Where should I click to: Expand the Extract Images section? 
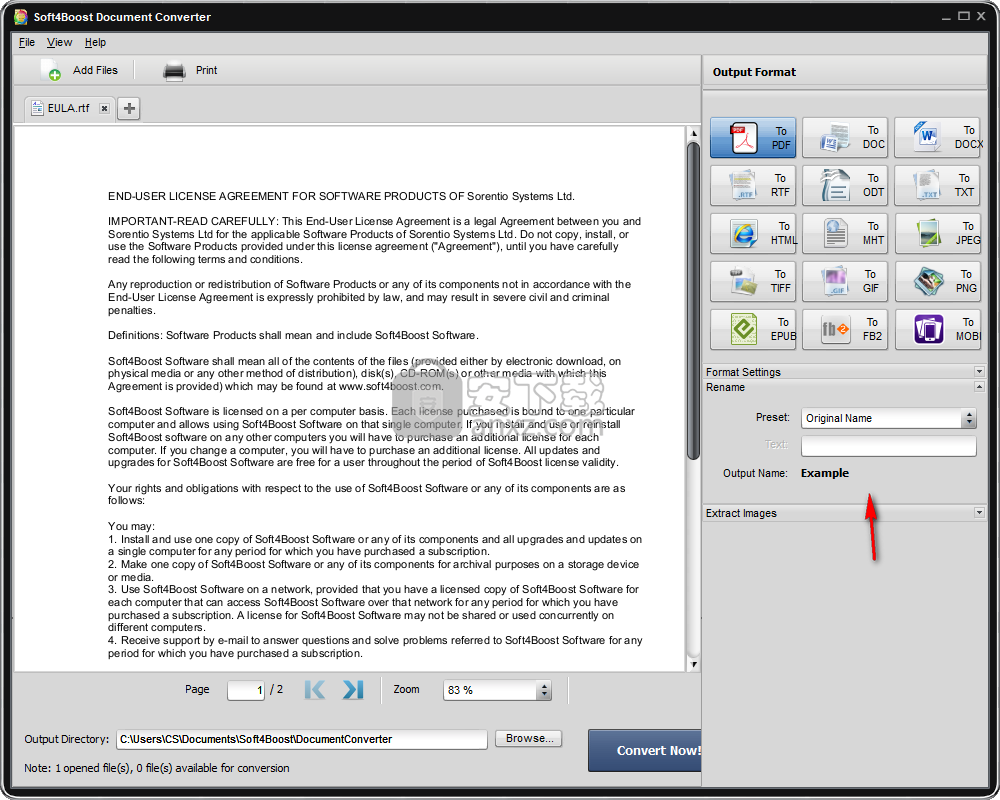(979, 512)
